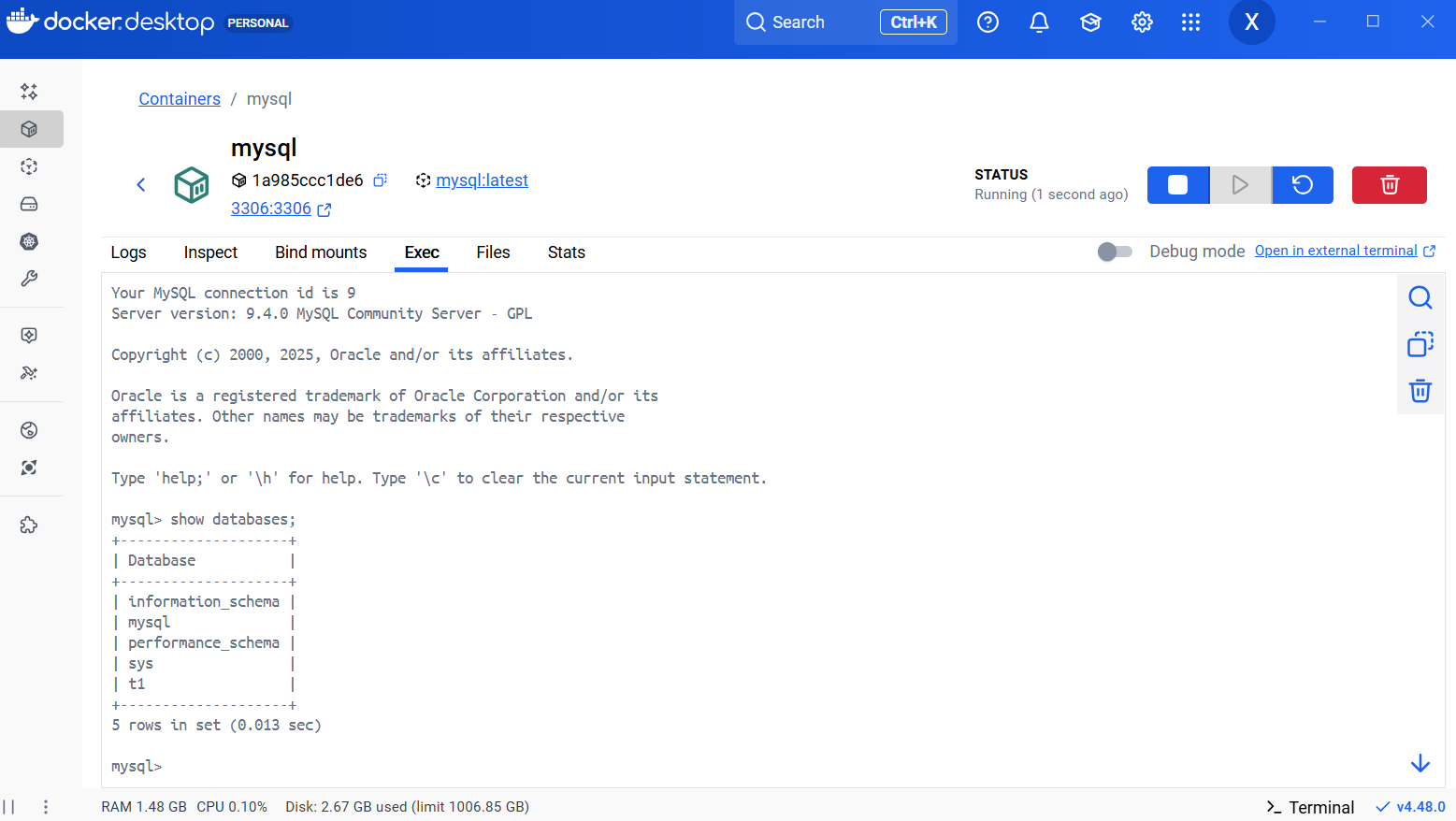1456x821 pixels.
Task: Toggle Debug mode switch
Action: tap(1115, 252)
